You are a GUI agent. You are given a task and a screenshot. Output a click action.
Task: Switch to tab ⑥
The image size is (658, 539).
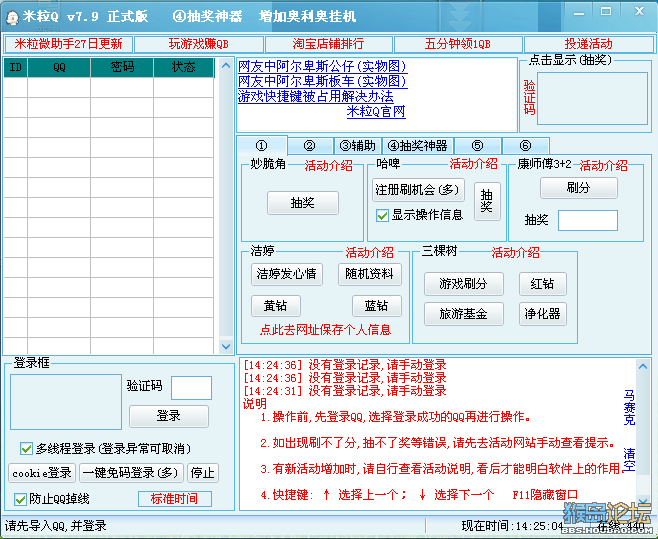(x=525, y=146)
